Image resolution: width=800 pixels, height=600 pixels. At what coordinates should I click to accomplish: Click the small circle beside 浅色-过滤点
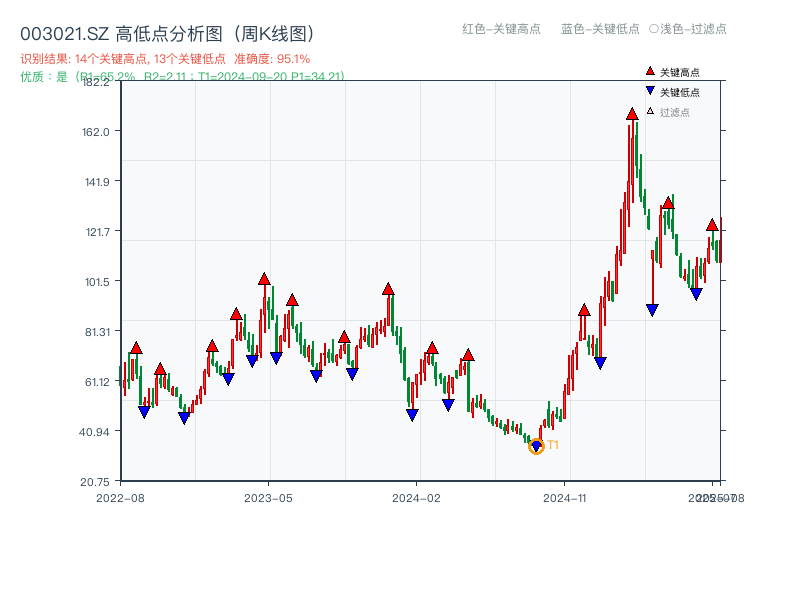point(654,29)
